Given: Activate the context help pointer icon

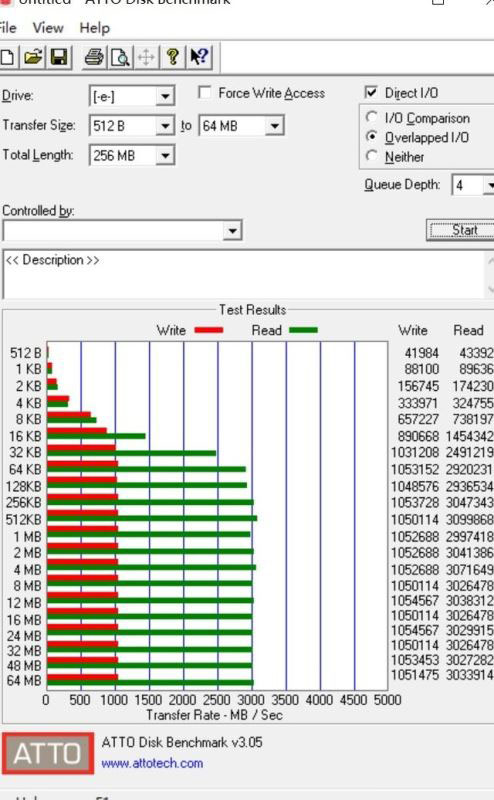Looking at the screenshot, I should coord(199,57).
